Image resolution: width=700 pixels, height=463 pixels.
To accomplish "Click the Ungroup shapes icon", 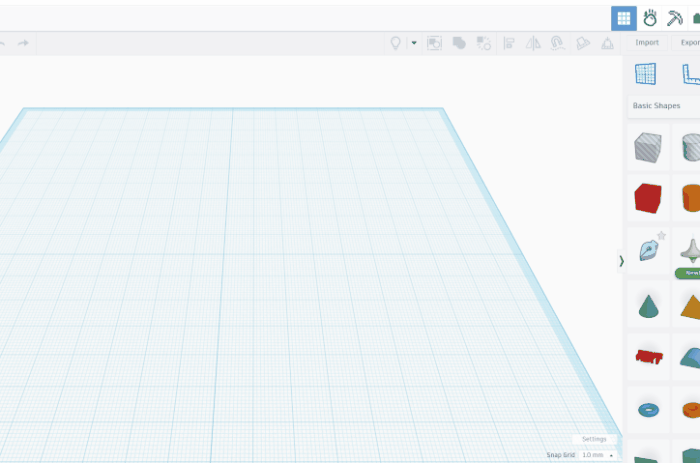I will click(483, 43).
